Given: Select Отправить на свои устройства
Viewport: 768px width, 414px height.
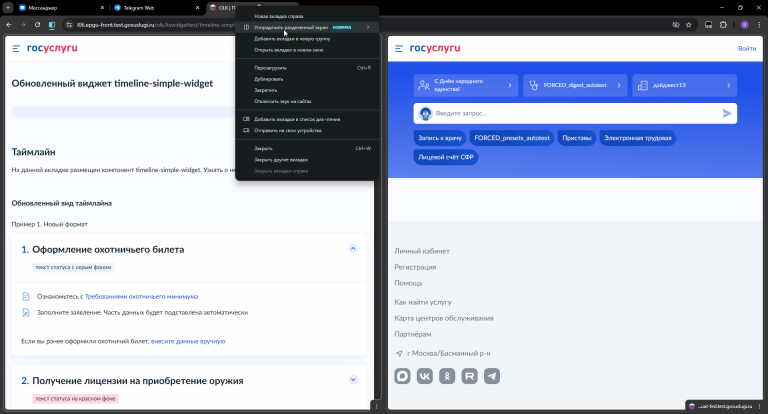Looking at the screenshot, I should pyautogui.click(x=307, y=130).
